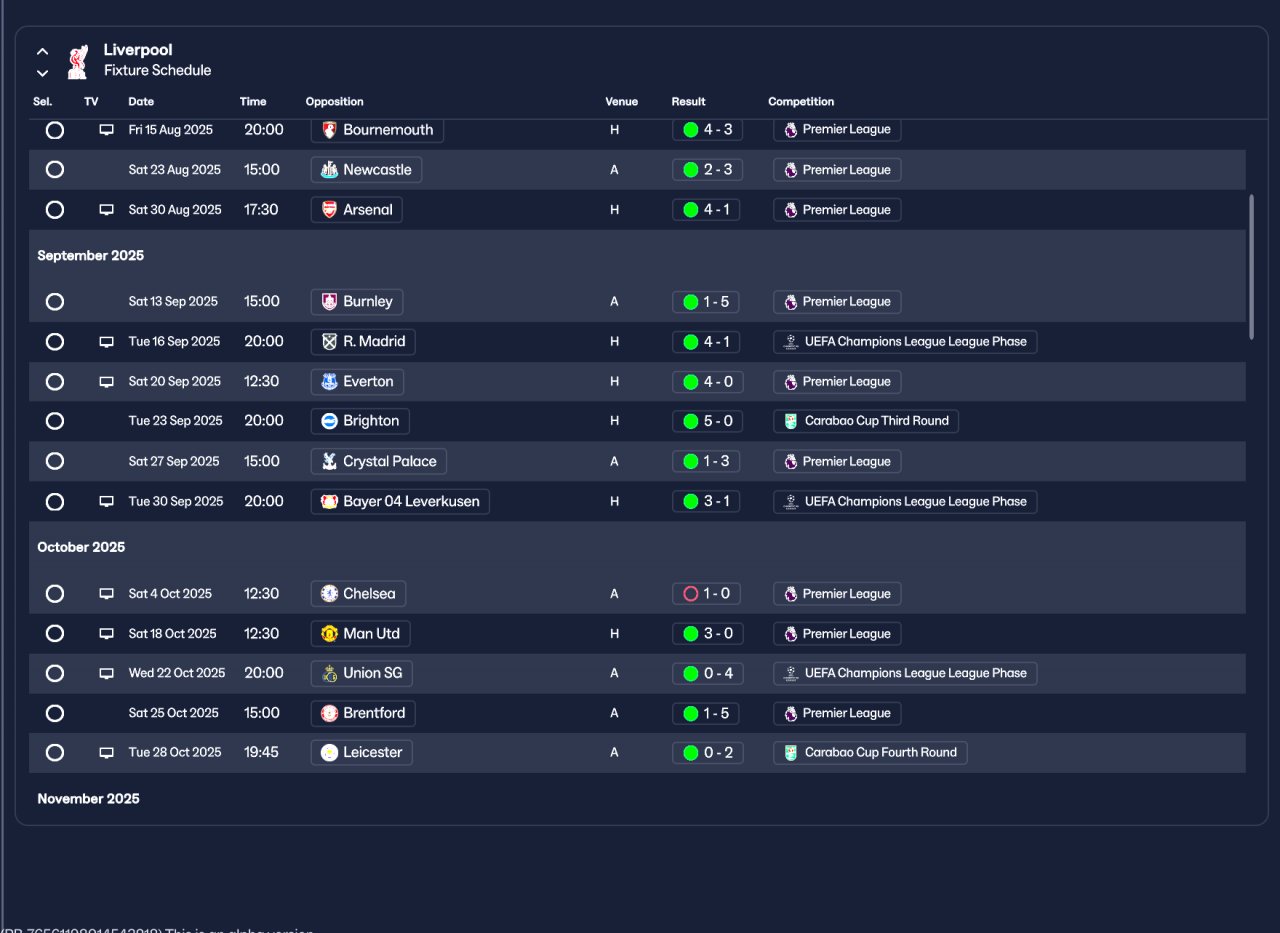Sort fixtures by the Time column header
This screenshot has height=933, width=1280.
click(253, 102)
